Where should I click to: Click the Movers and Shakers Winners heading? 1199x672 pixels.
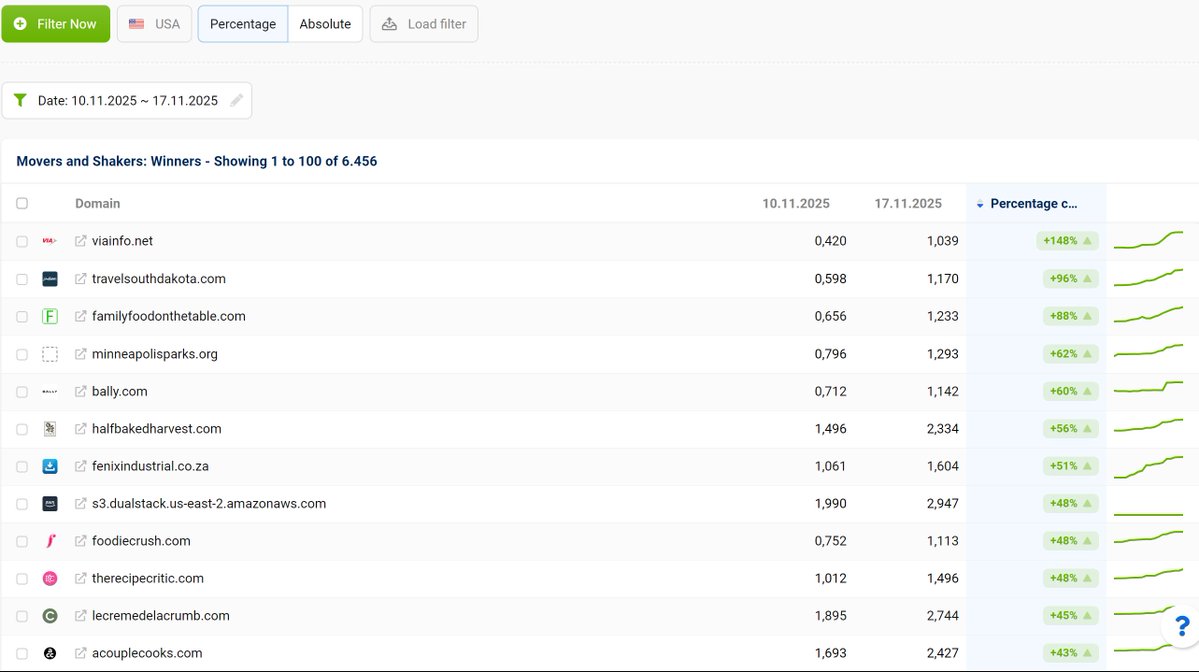pyautogui.click(x=197, y=161)
